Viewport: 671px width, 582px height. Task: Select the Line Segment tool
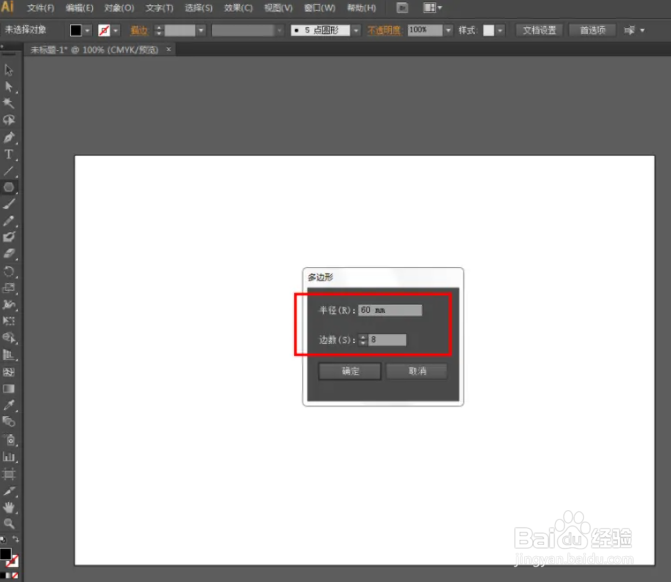click(x=9, y=171)
